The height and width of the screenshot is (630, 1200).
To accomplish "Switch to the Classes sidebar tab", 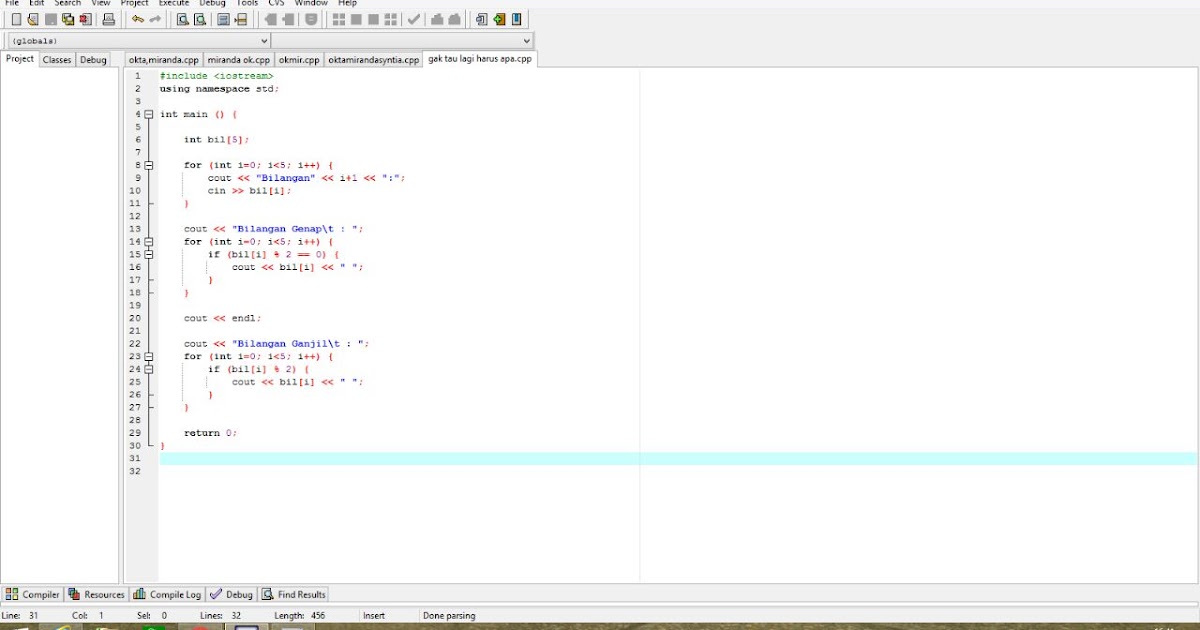I will click(x=57, y=60).
